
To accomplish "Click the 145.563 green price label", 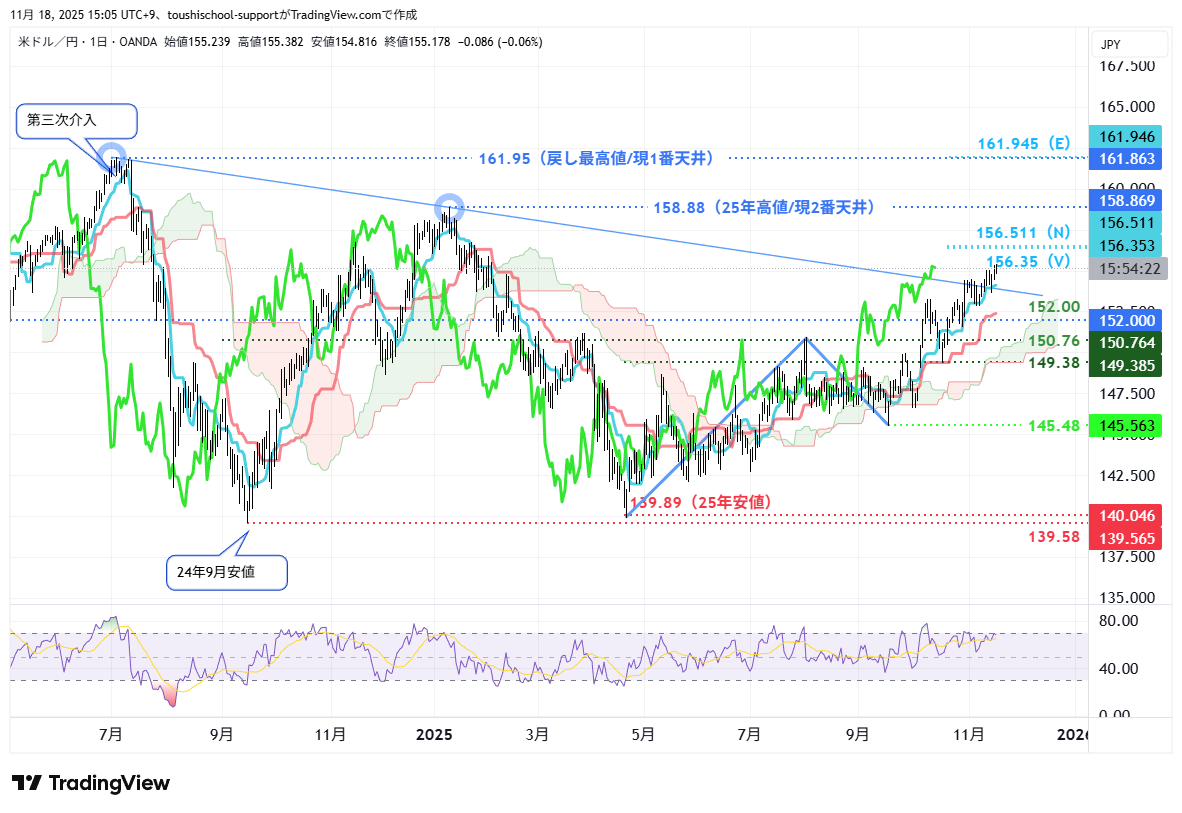I will [x=1127, y=425].
